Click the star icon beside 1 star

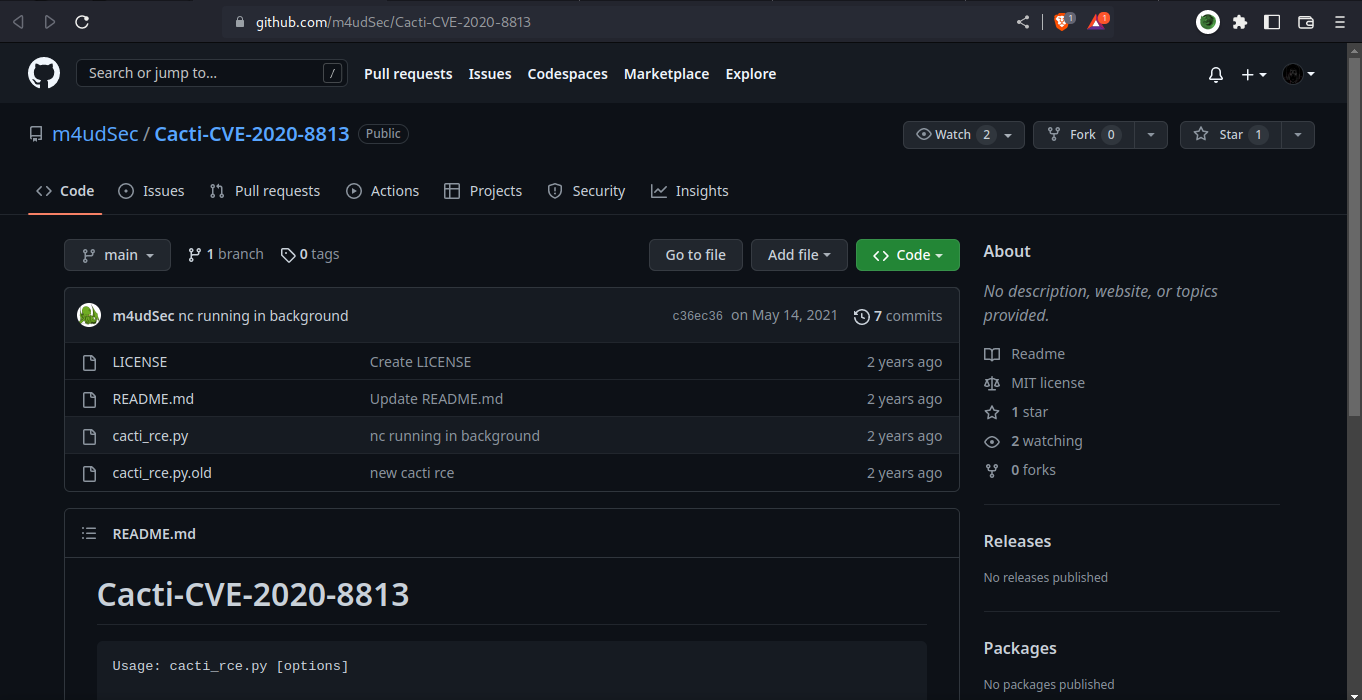coord(992,412)
